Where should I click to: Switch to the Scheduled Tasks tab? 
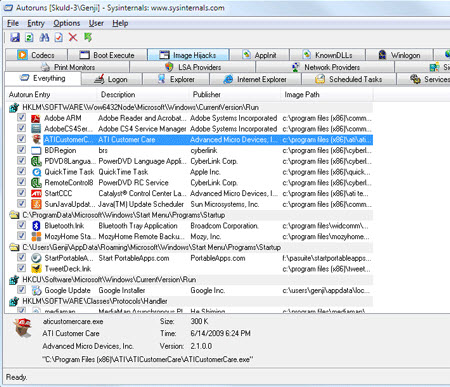coord(349,79)
